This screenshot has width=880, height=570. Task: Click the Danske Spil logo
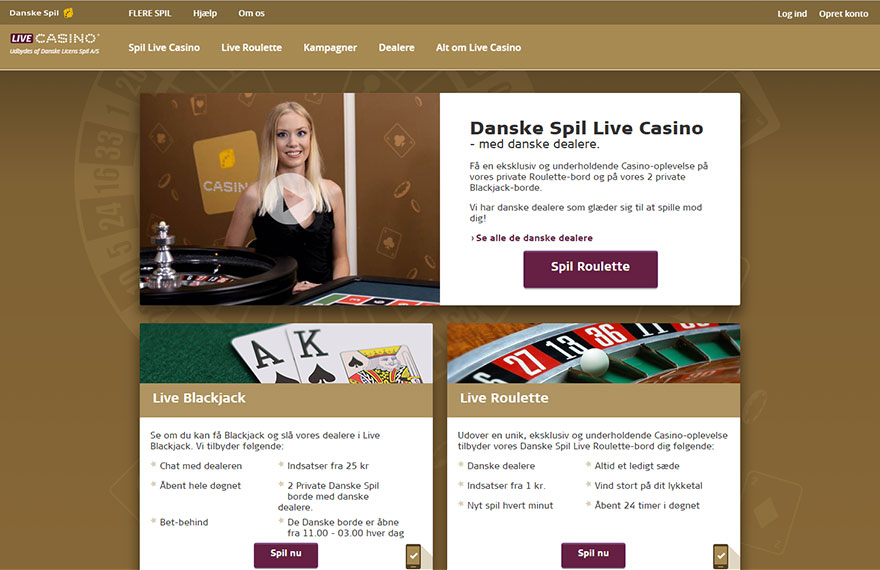(x=41, y=13)
